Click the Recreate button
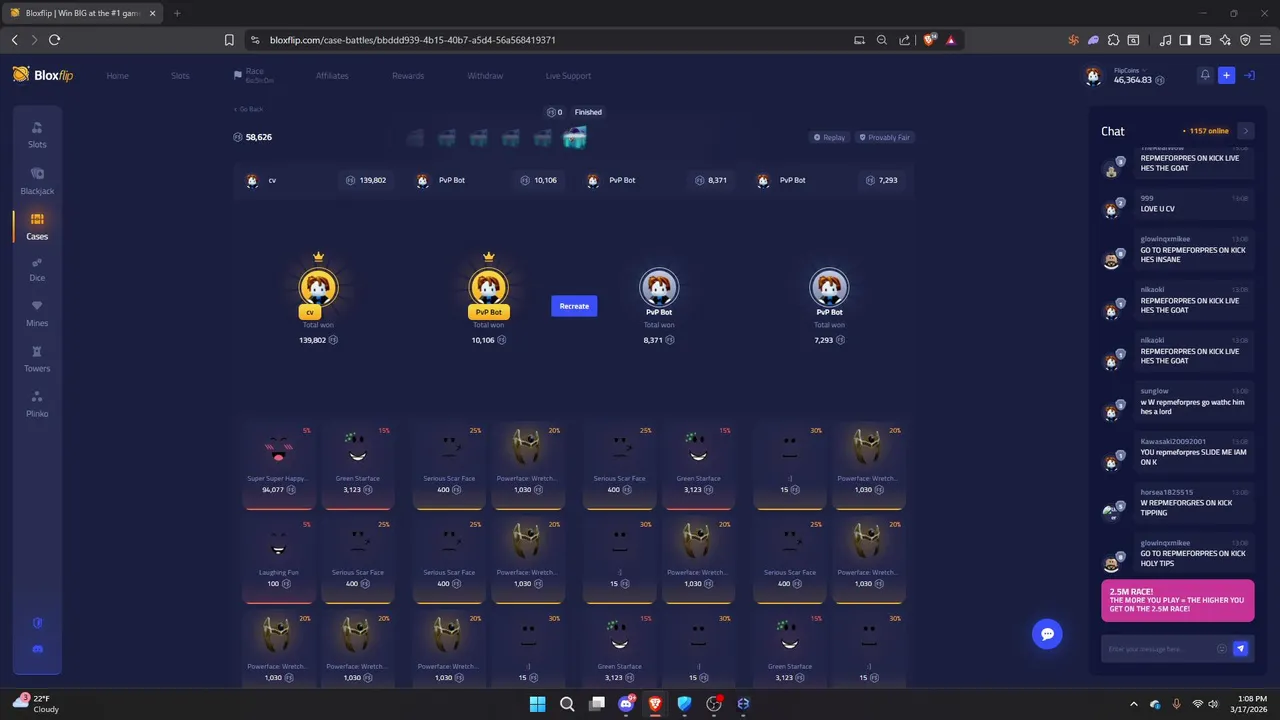The image size is (1280, 720). click(x=574, y=306)
